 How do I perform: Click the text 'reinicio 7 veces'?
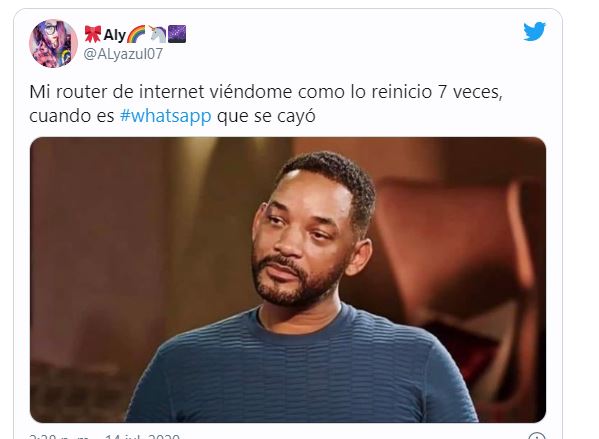tap(437, 92)
